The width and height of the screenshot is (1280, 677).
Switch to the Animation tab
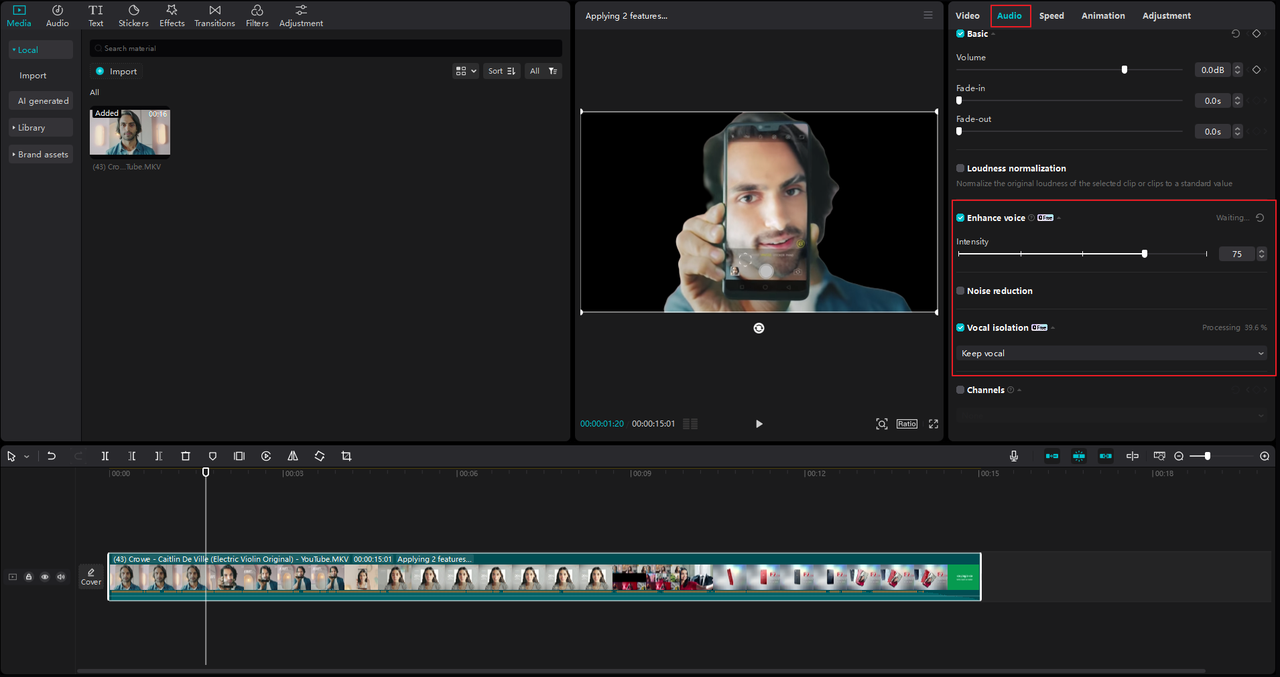(x=1103, y=16)
